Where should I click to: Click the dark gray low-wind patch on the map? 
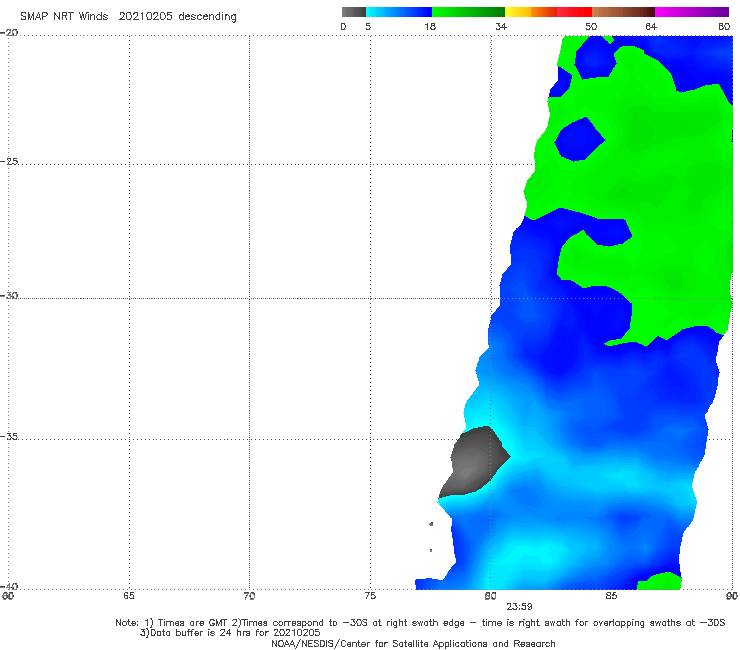point(473,462)
